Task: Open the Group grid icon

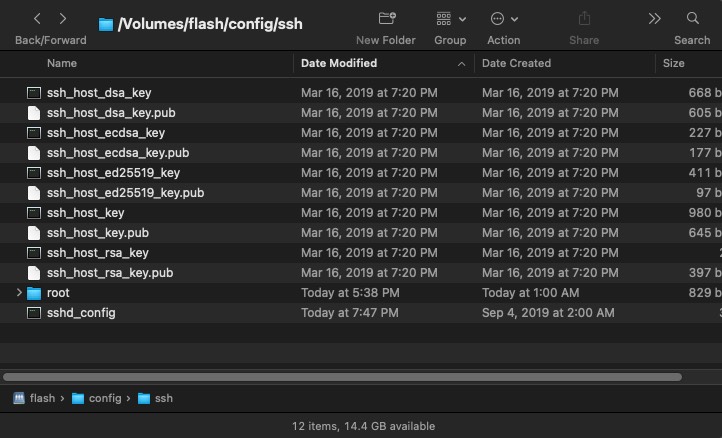Action: [443, 18]
